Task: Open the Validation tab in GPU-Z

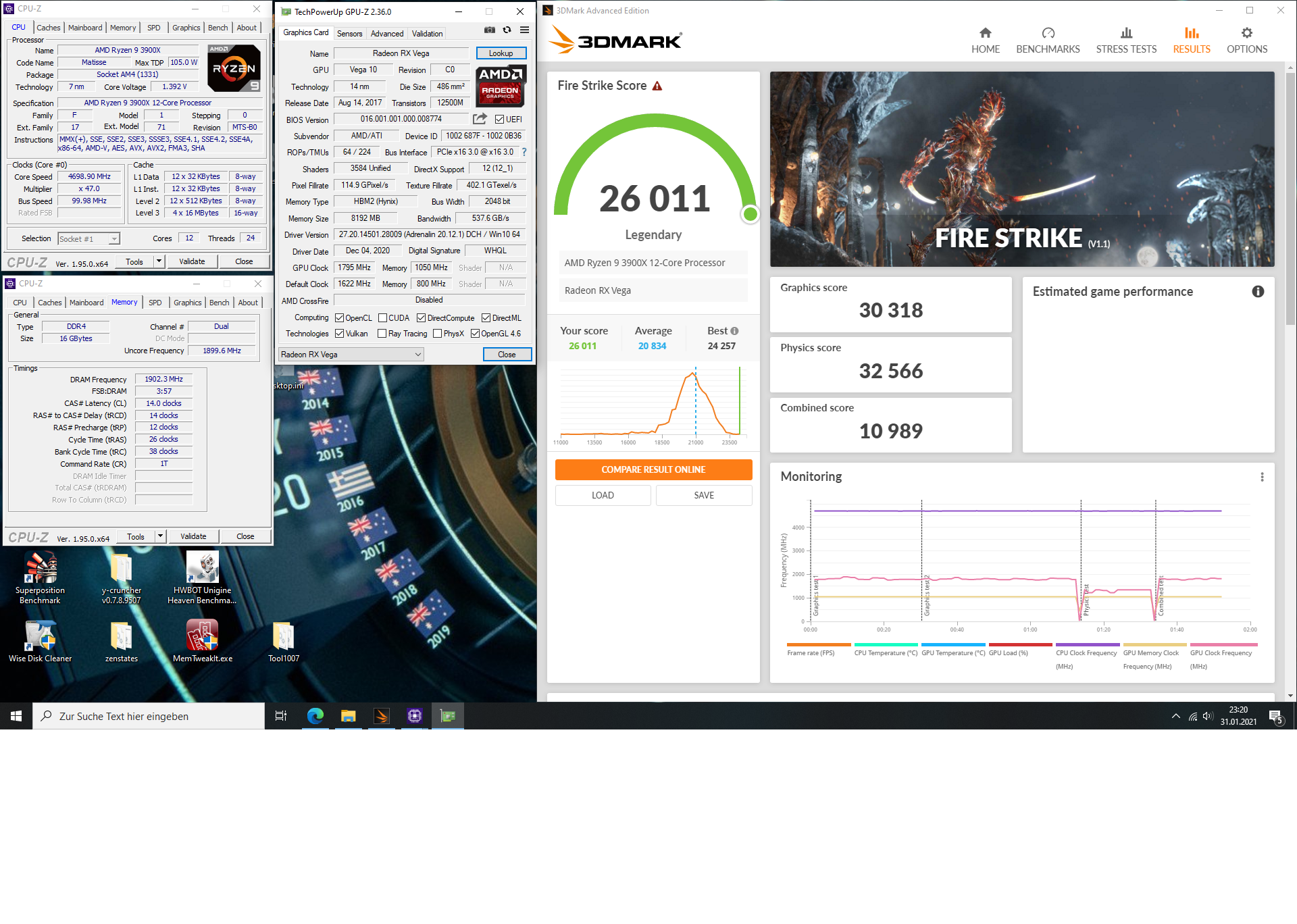Action: (427, 33)
